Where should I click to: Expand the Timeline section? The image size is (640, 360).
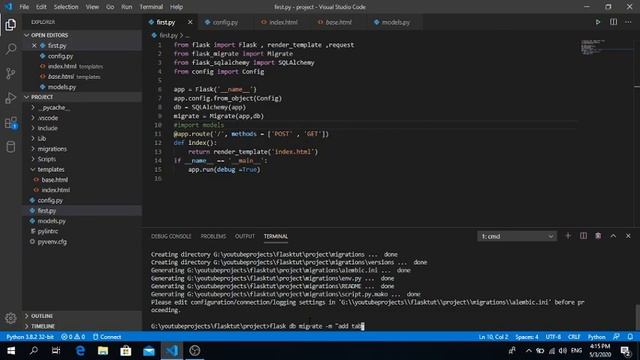tap(82, 326)
